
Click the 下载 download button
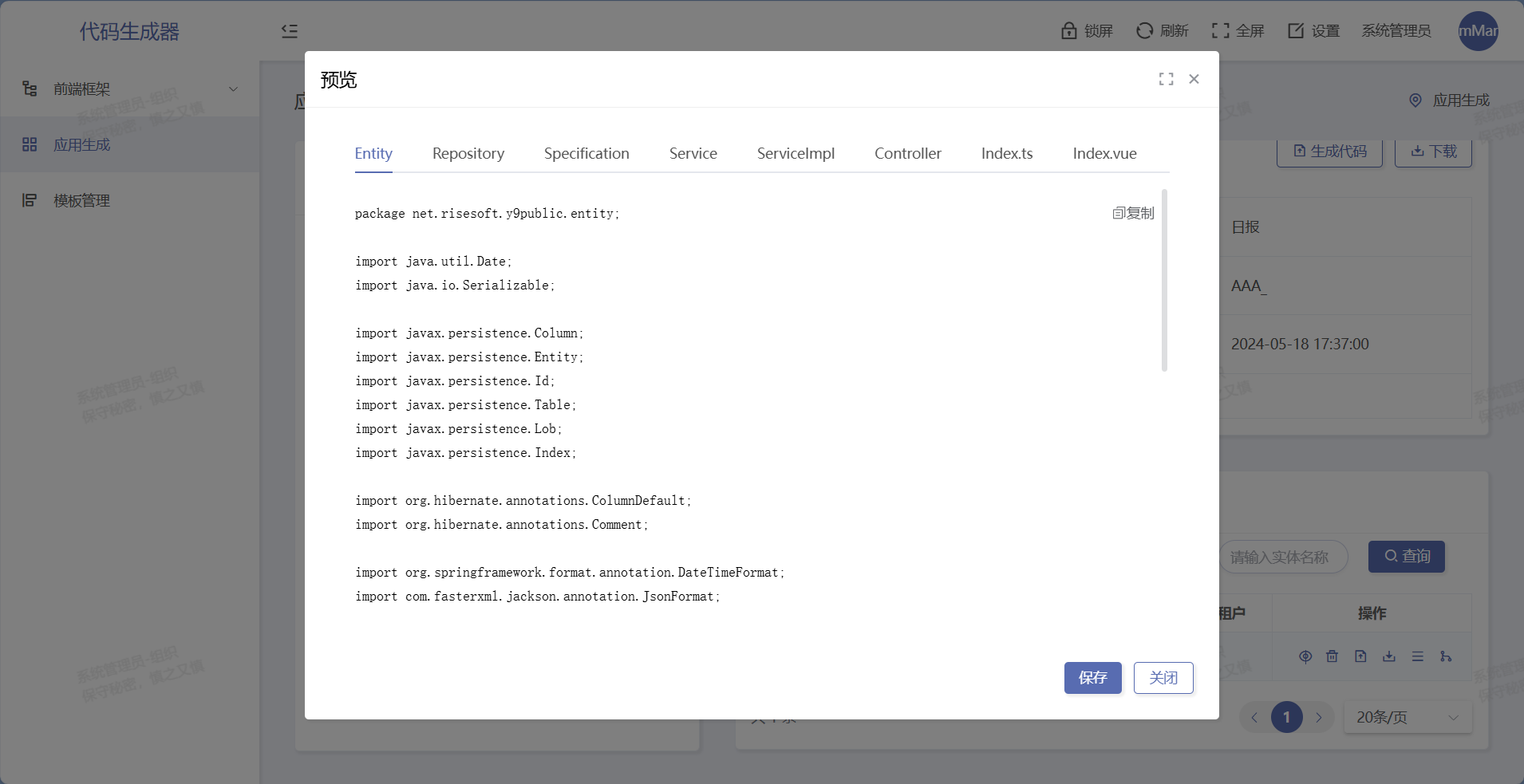tap(1433, 152)
